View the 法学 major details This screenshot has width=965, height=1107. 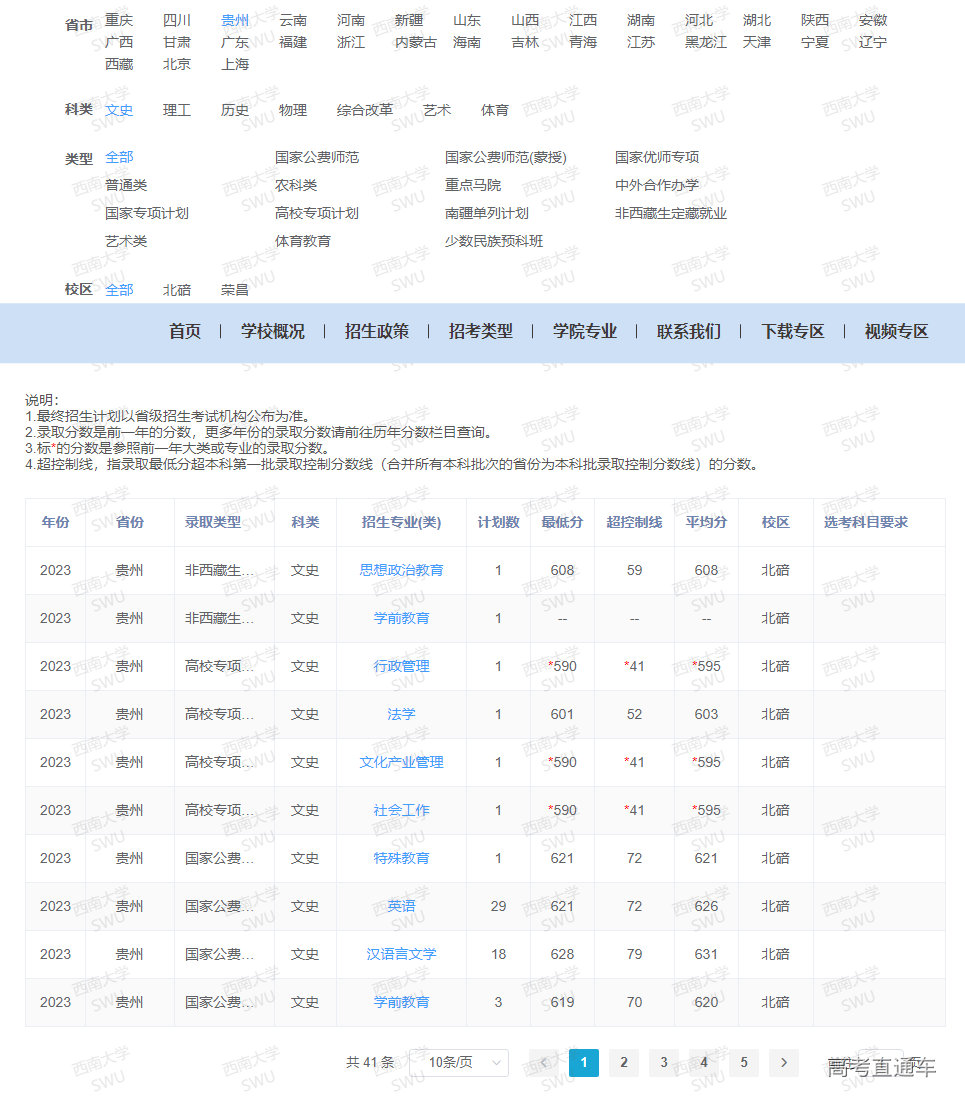pyautogui.click(x=402, y=714)
